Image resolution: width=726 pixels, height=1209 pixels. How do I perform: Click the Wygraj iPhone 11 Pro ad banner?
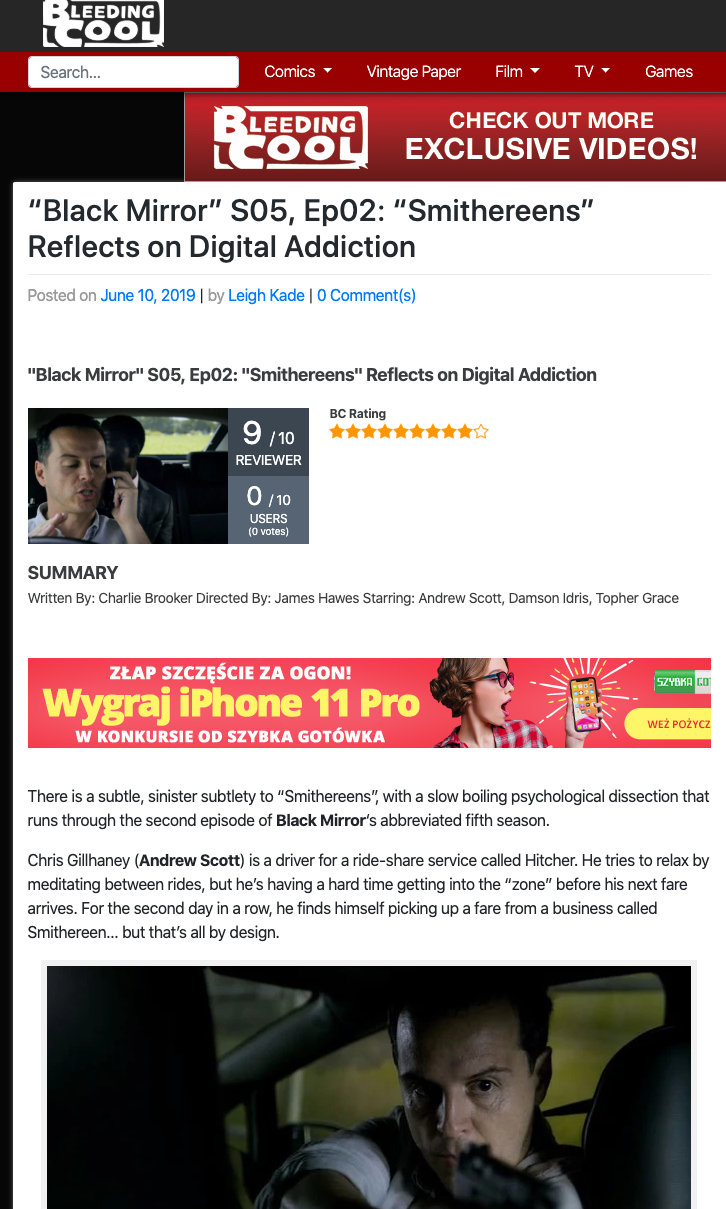click(369, 703)
